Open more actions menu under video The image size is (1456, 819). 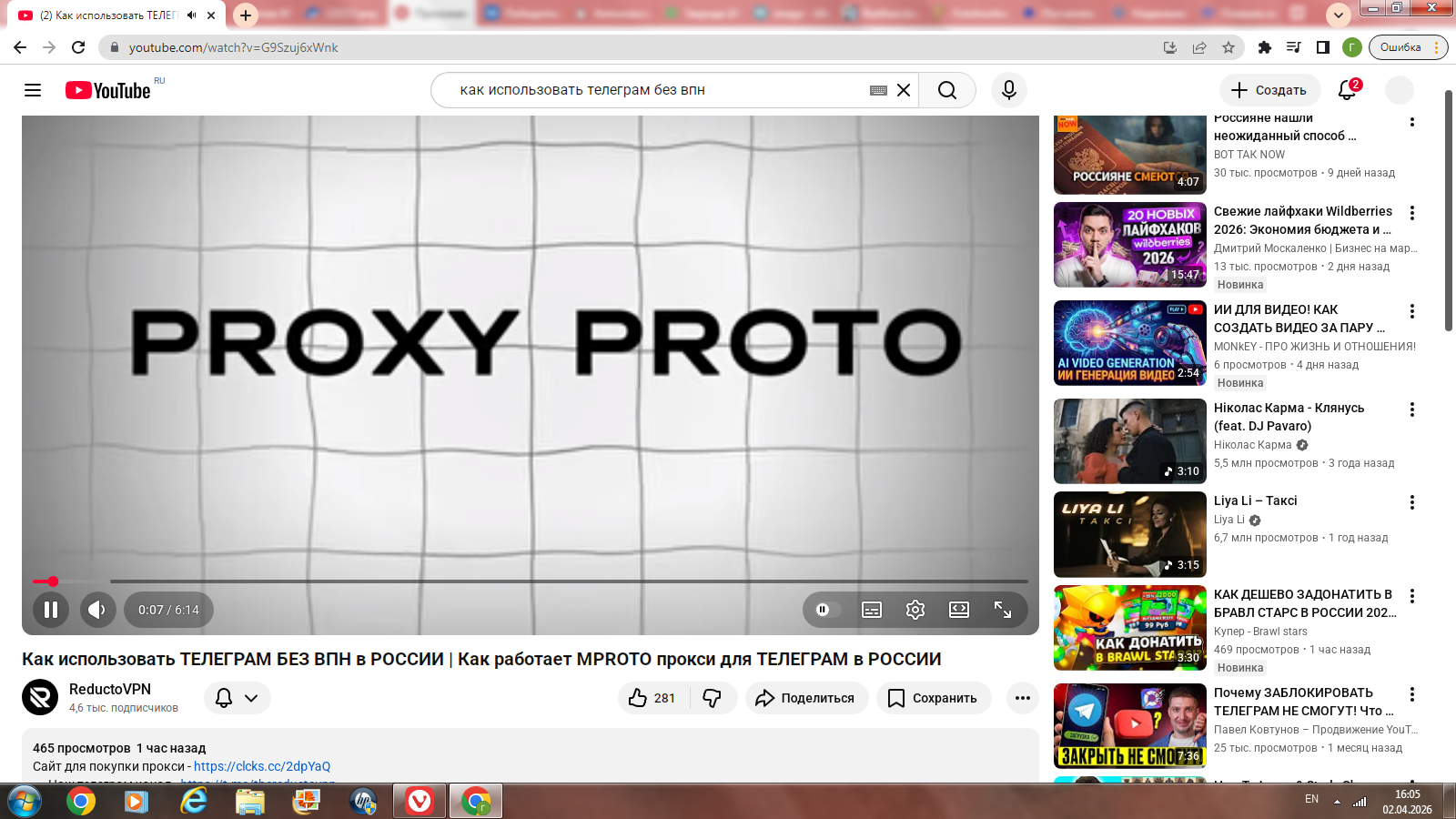(1023, 698)
